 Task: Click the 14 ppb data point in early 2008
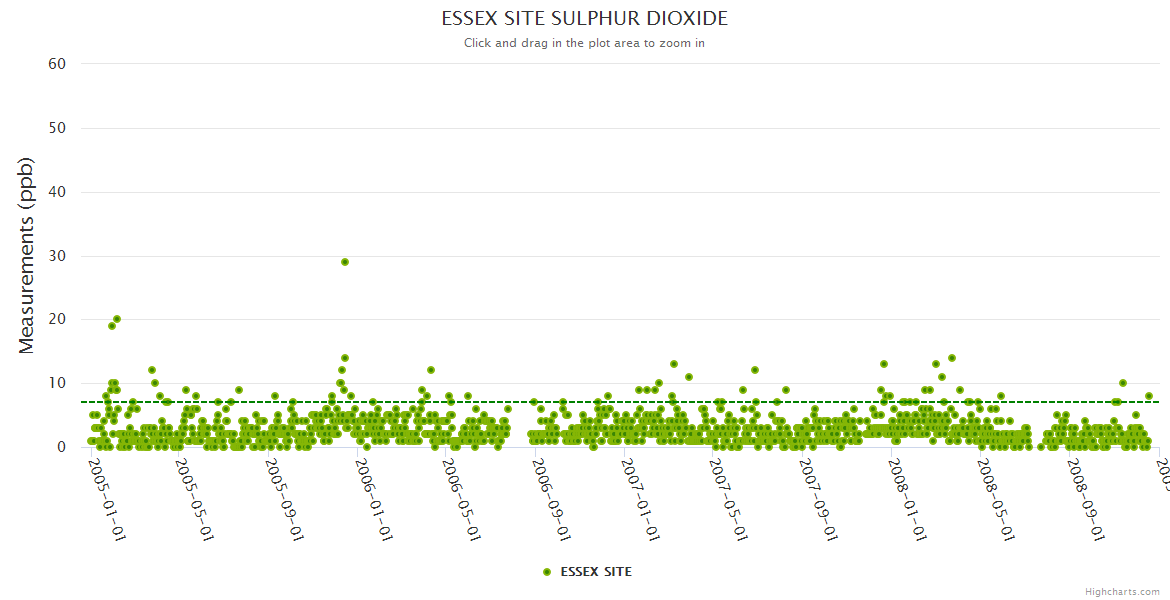(x=952, y=358)
